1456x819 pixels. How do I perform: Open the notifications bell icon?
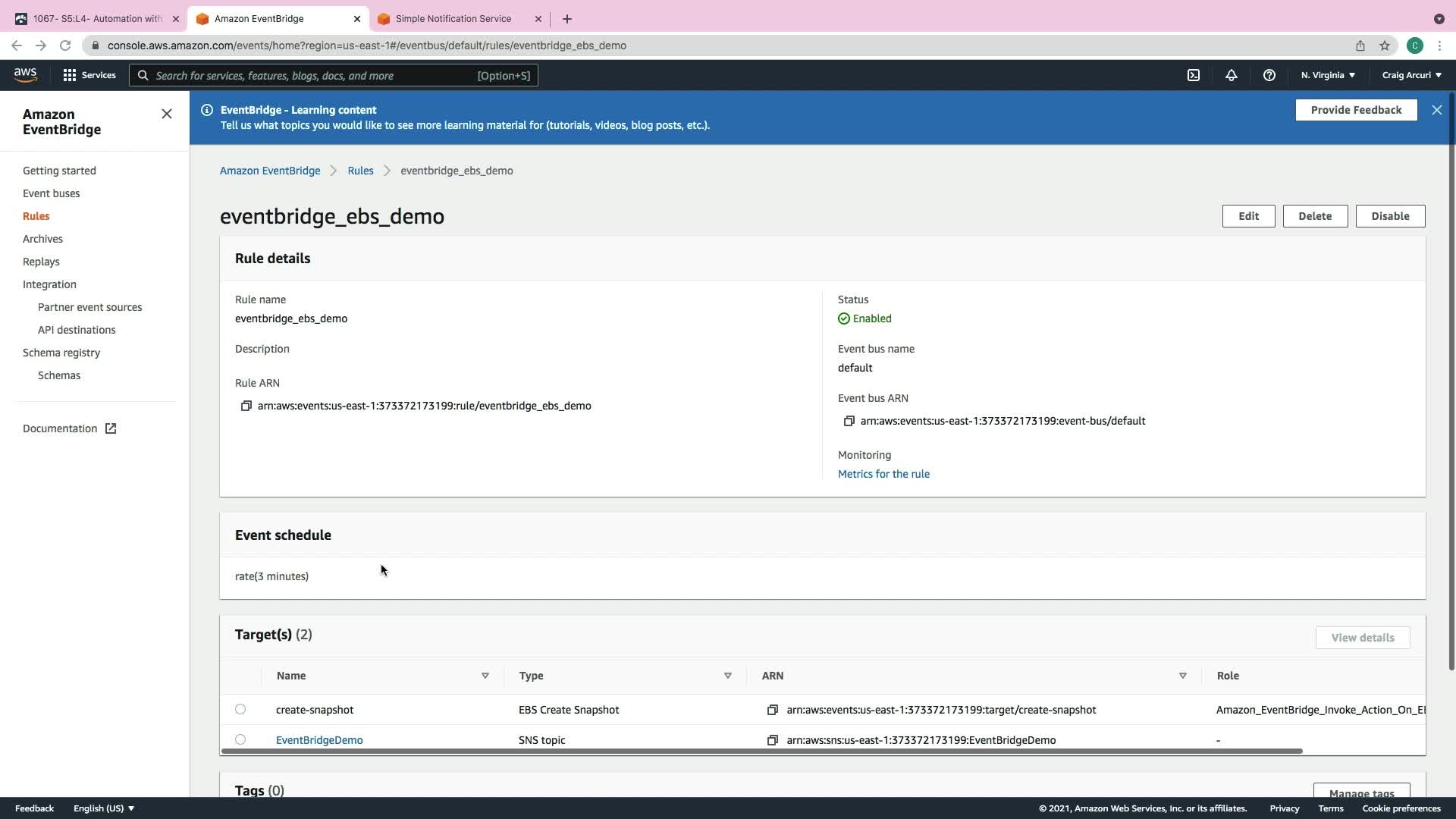coord(1231,75)
